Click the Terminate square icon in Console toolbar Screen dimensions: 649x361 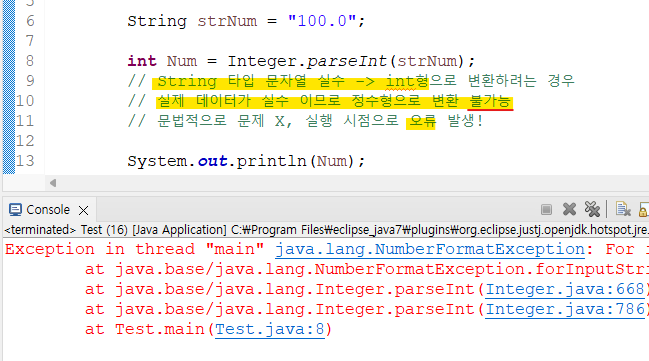pos(546,210)
